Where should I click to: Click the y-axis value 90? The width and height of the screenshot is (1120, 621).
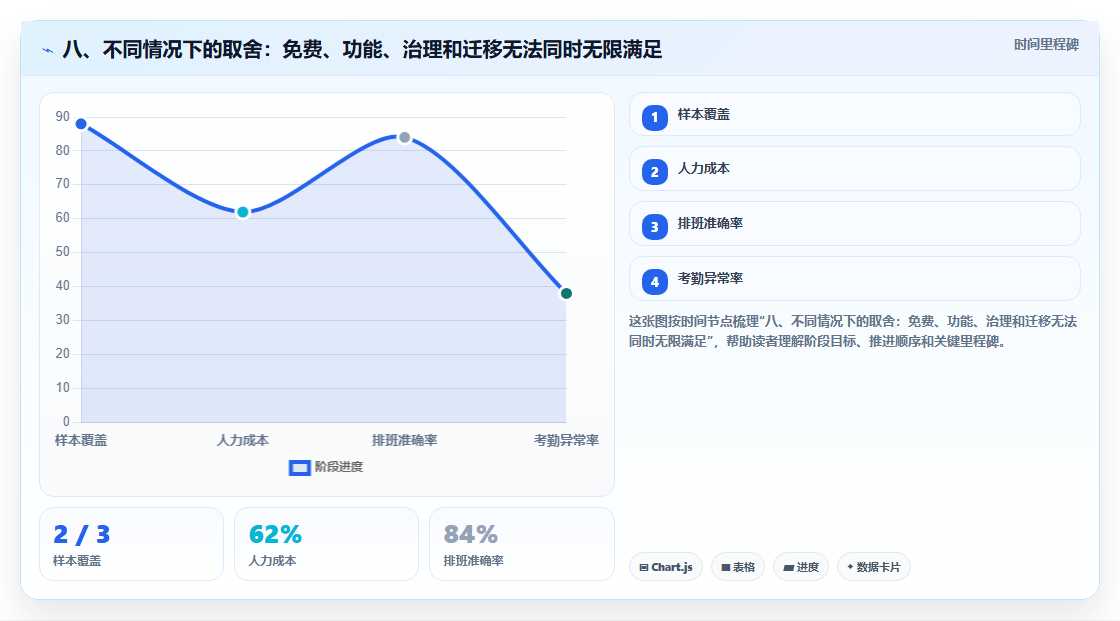63,116
